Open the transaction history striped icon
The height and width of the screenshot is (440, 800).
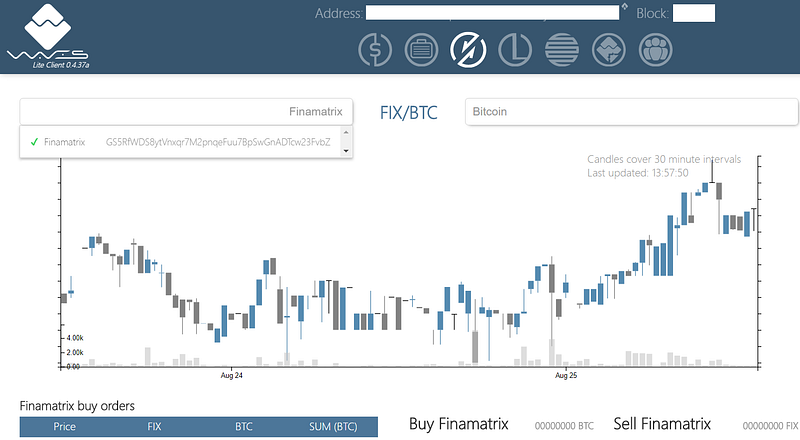tap(562, 50)
